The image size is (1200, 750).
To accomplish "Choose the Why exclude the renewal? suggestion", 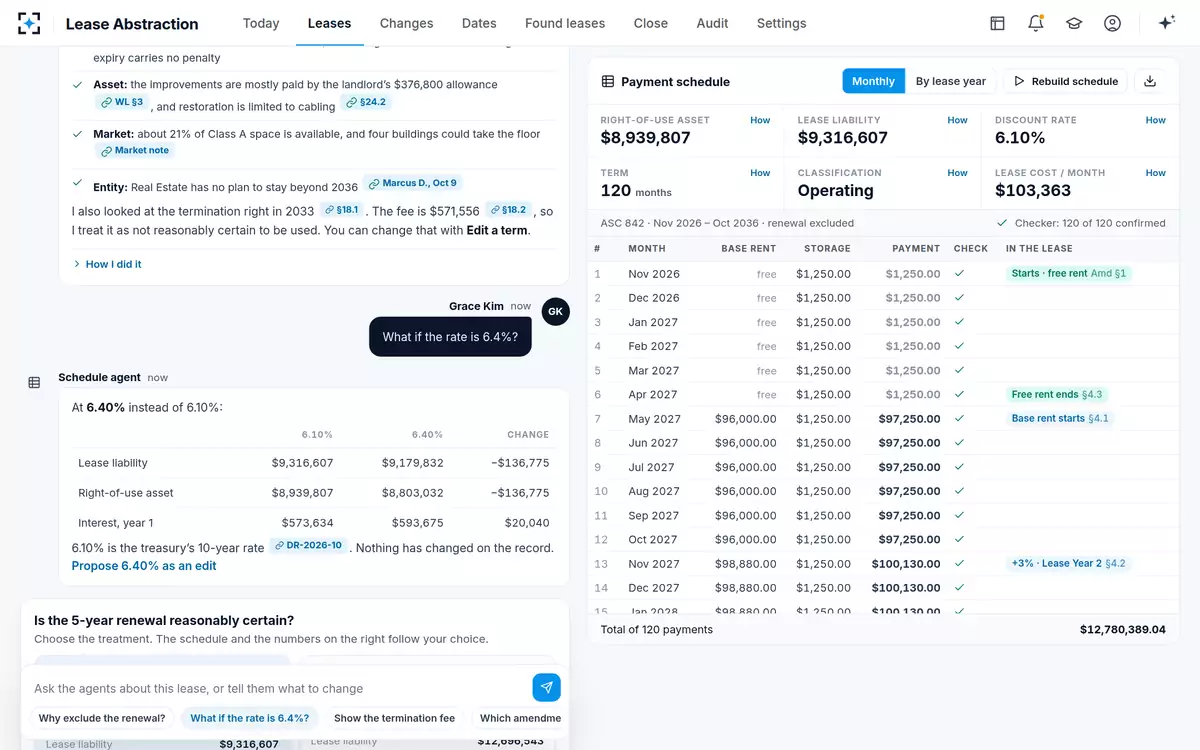I will [102, 718].
